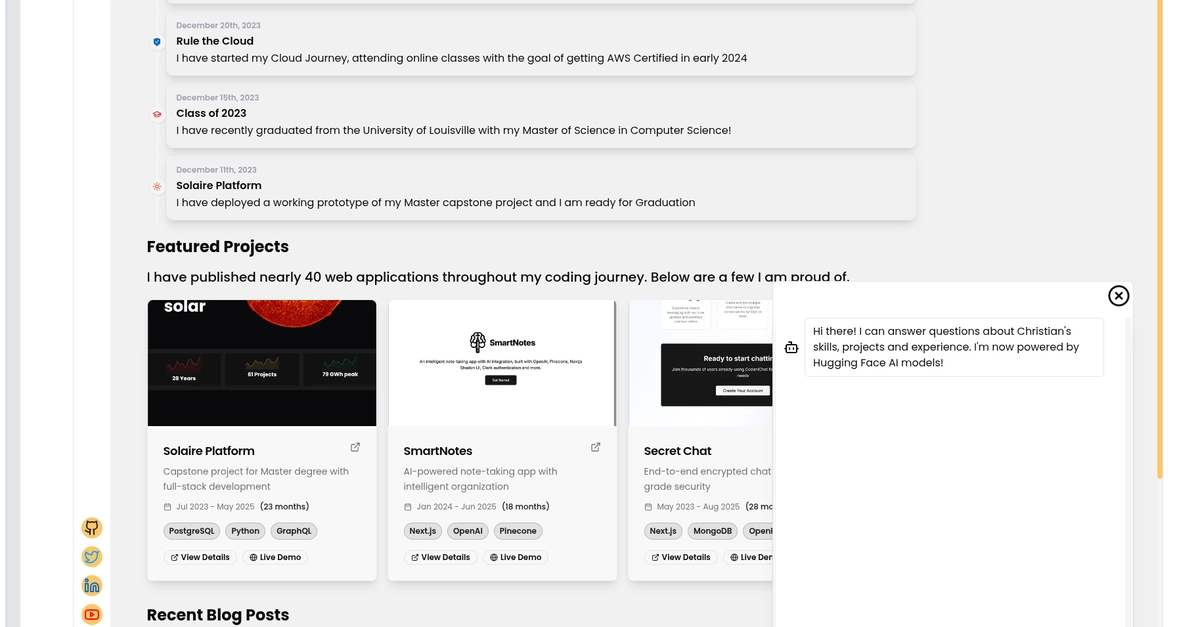Click the Featured Projects heading

[x=218, y=247]
